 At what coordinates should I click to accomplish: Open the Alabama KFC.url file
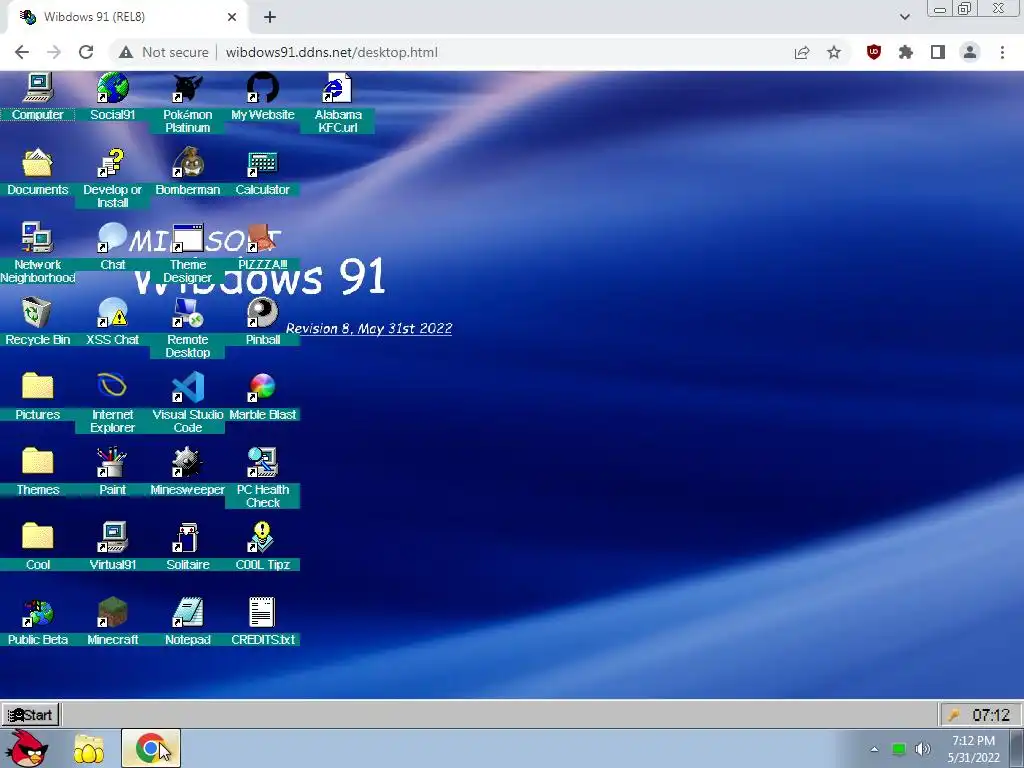point(338,103)
